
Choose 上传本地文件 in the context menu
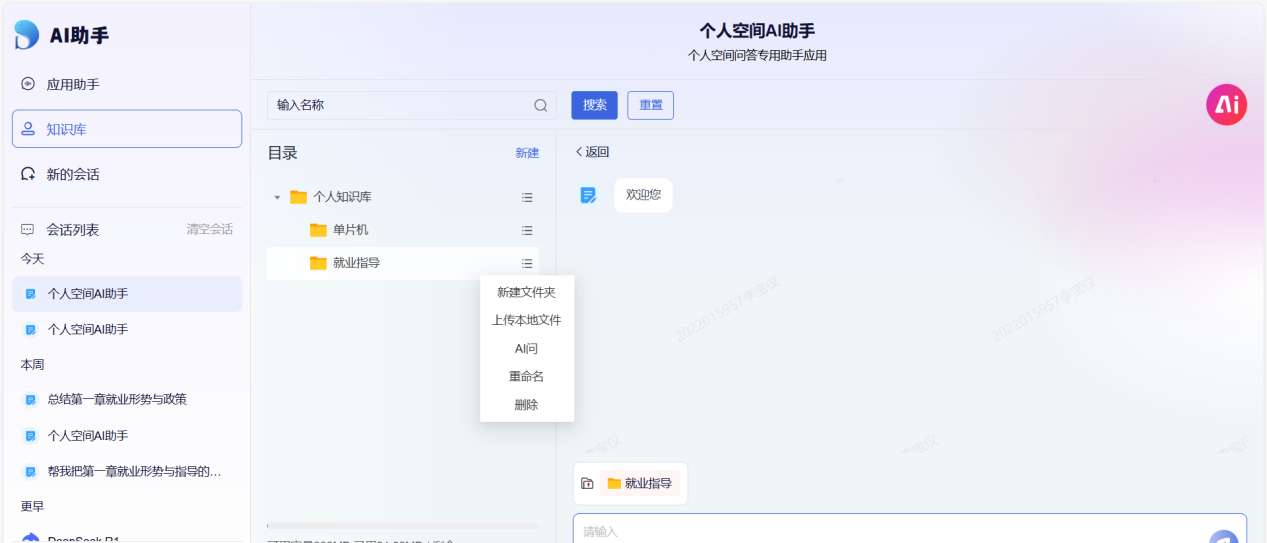pos(526,320)
